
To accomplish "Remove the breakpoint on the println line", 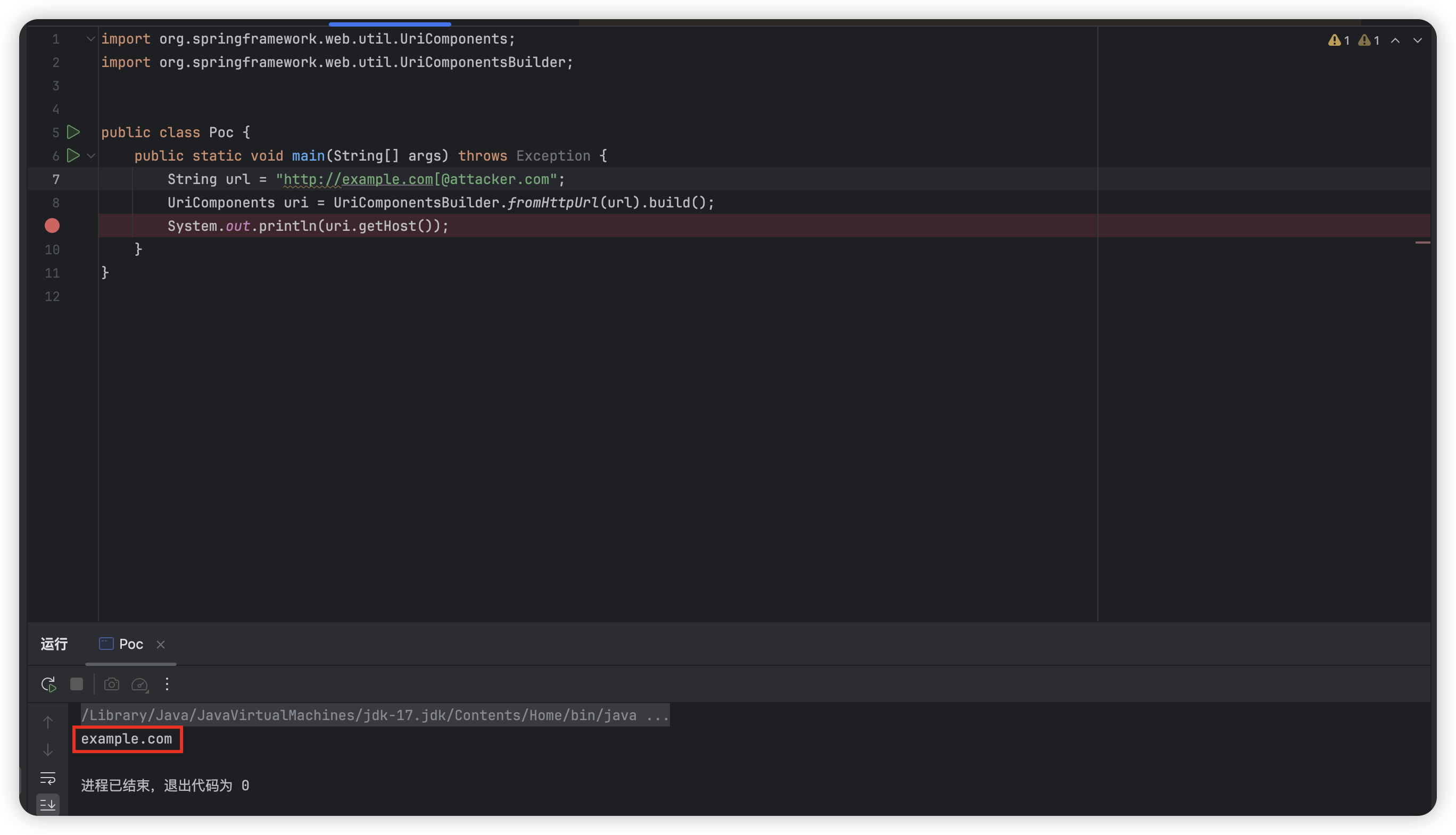I will point(52,226).
